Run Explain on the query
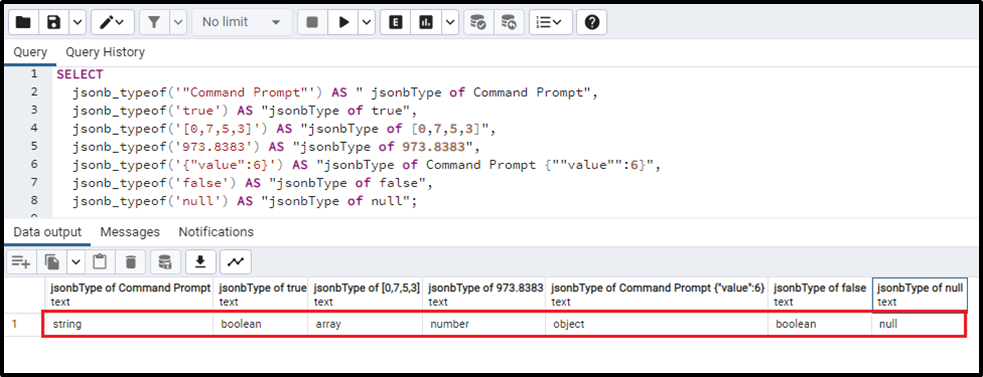This screenshot has width=983, height=377. click(396, 22)
